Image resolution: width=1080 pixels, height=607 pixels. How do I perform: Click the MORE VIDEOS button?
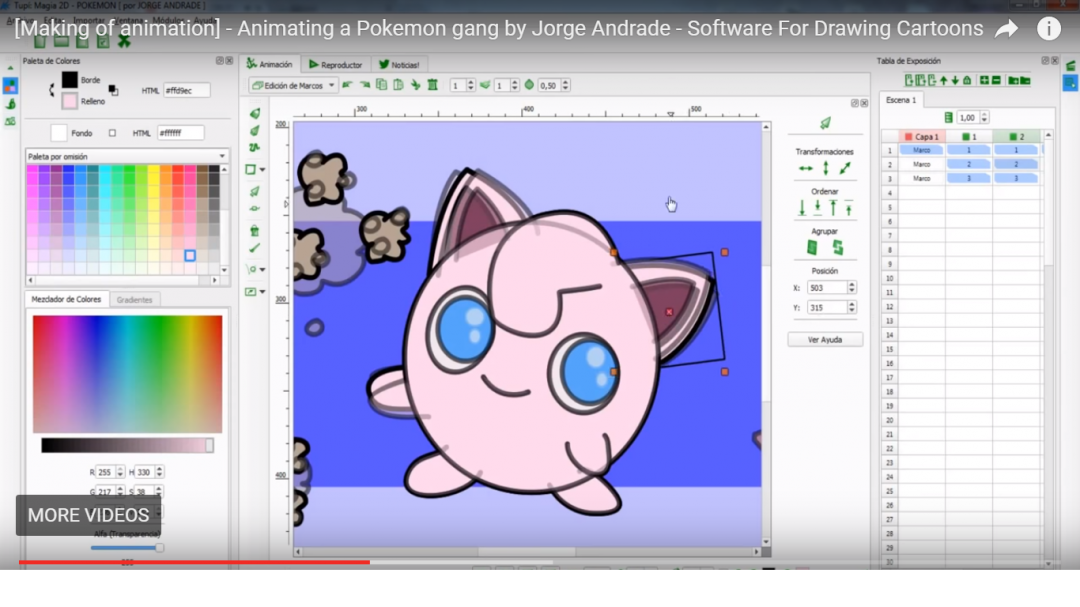[x=87, y=515]
